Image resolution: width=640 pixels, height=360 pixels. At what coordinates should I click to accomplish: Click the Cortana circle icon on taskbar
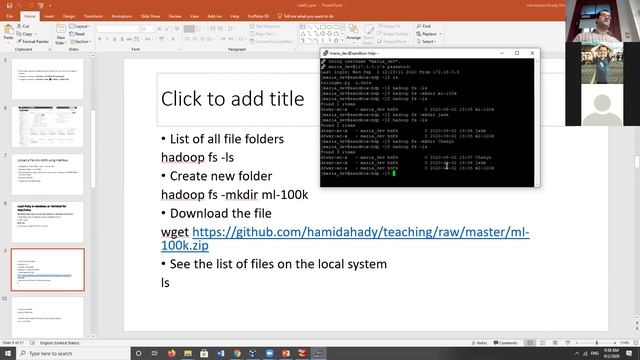138,353
